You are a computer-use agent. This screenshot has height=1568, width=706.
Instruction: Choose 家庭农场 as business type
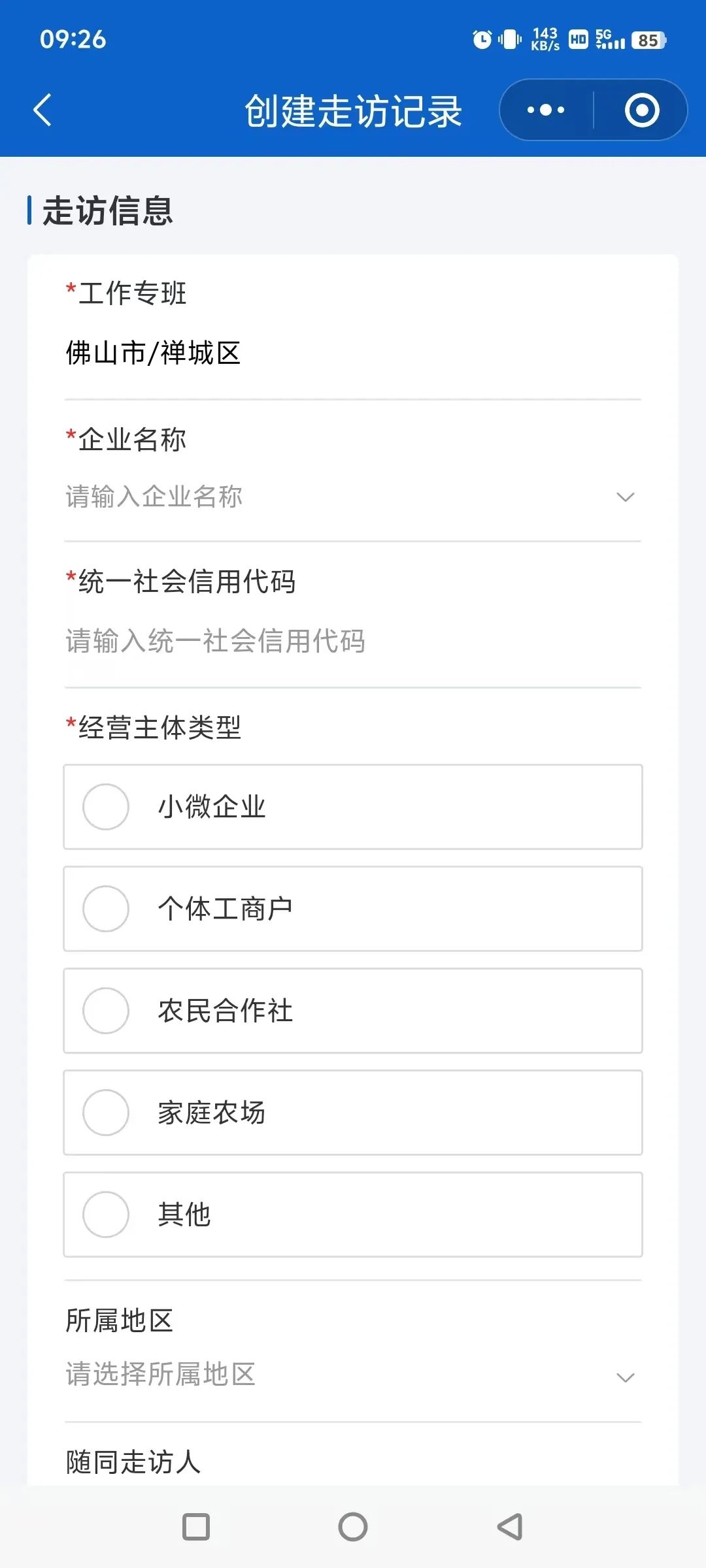[x=353, y=1113]
